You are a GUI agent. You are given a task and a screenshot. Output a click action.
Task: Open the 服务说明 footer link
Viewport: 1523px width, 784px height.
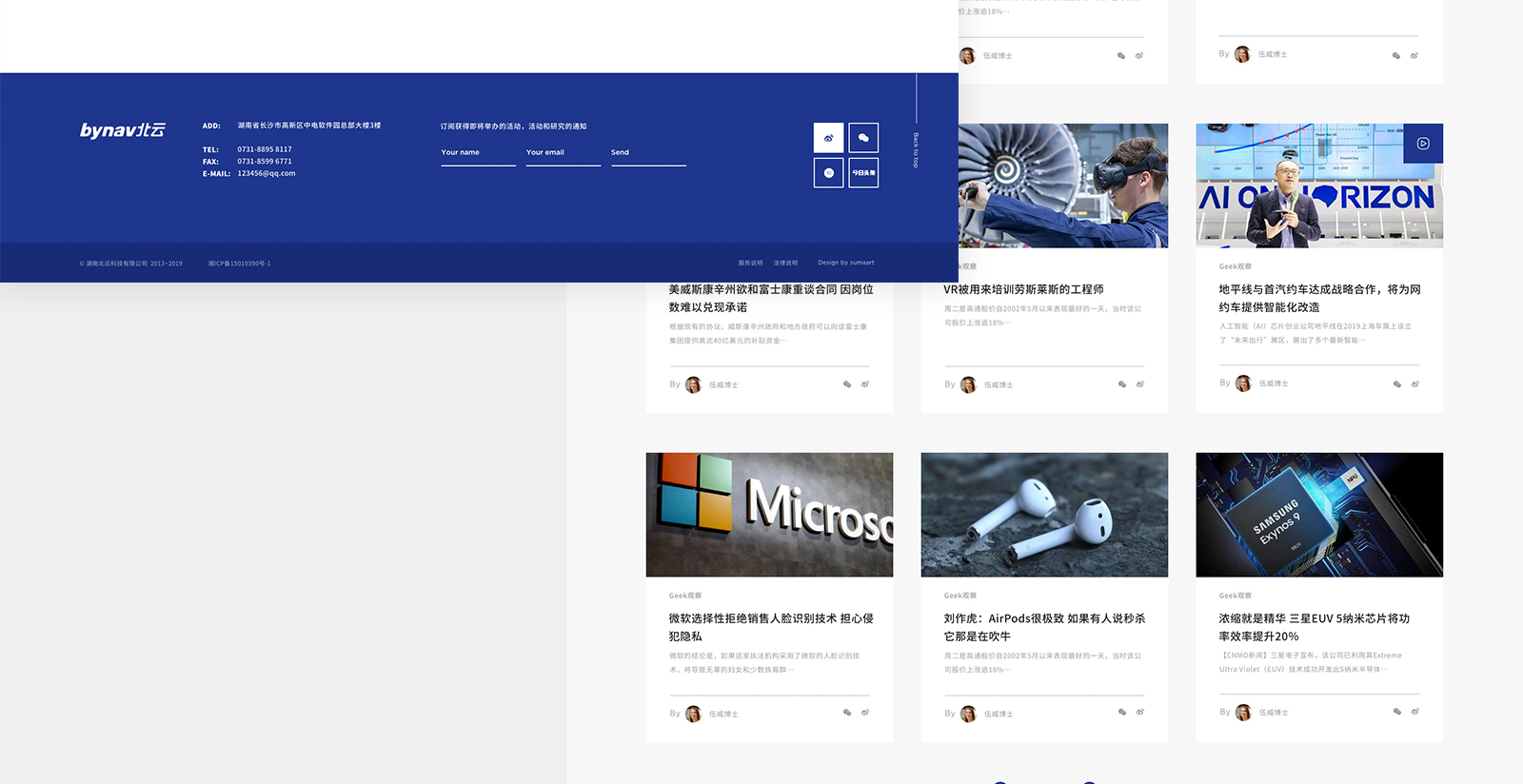(x=750, y=263)
